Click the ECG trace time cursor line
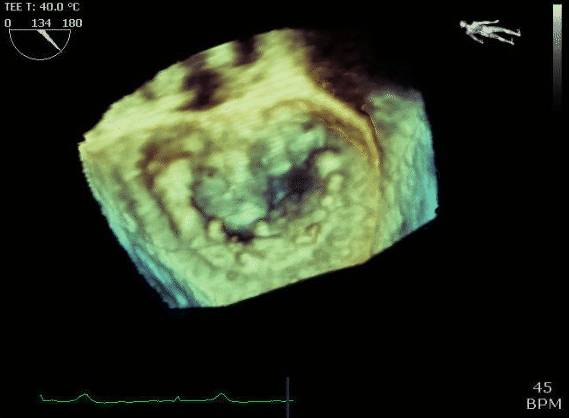This screenshot has width=569, height=418. click(x=288, y=397)
